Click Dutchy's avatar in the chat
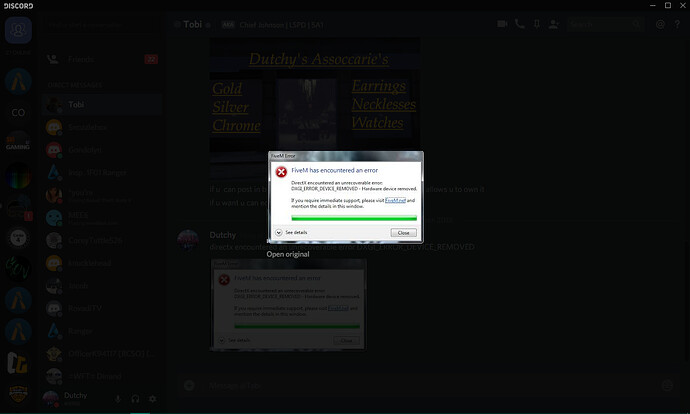Screen dimensions: 690x414 click(x=187, y=240)
